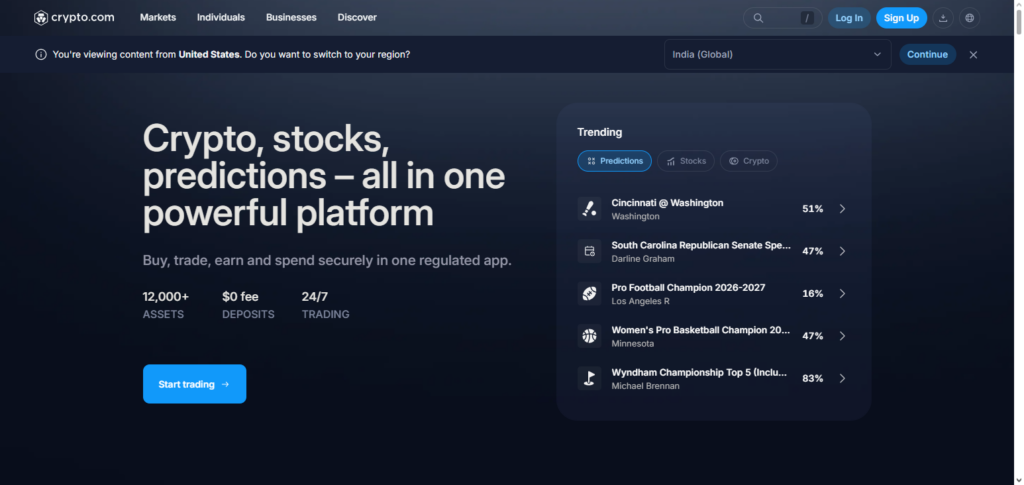Click the '$0 fee' deposits stat
The image size is (1024, 485).
click(x=240, y=297)
